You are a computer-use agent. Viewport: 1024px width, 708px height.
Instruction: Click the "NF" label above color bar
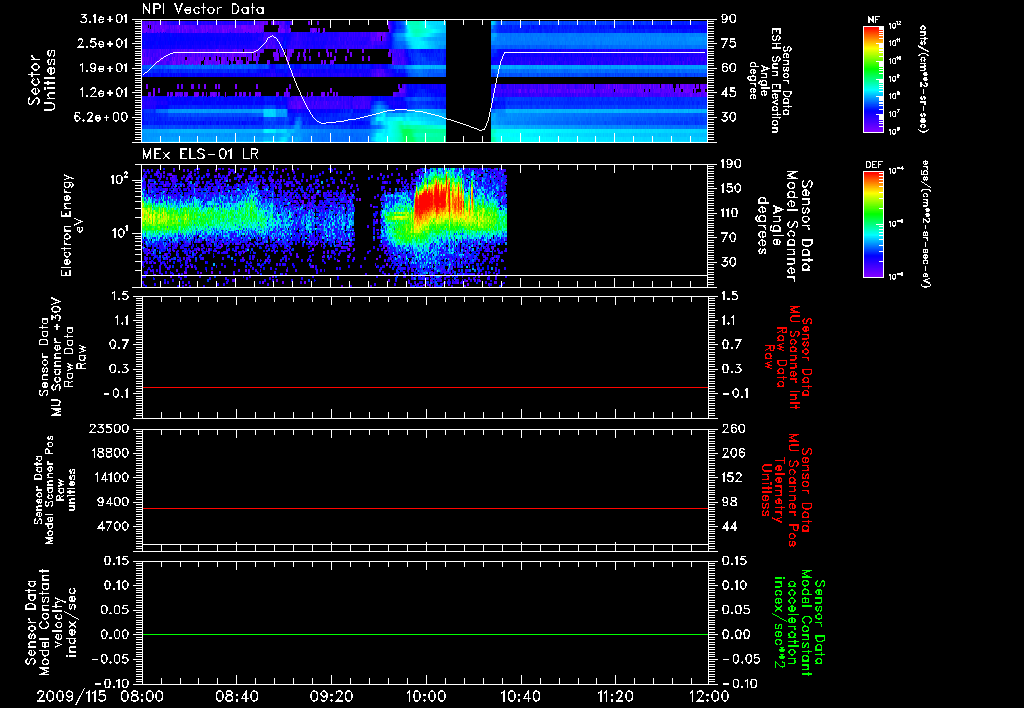[x=873, y=20]
